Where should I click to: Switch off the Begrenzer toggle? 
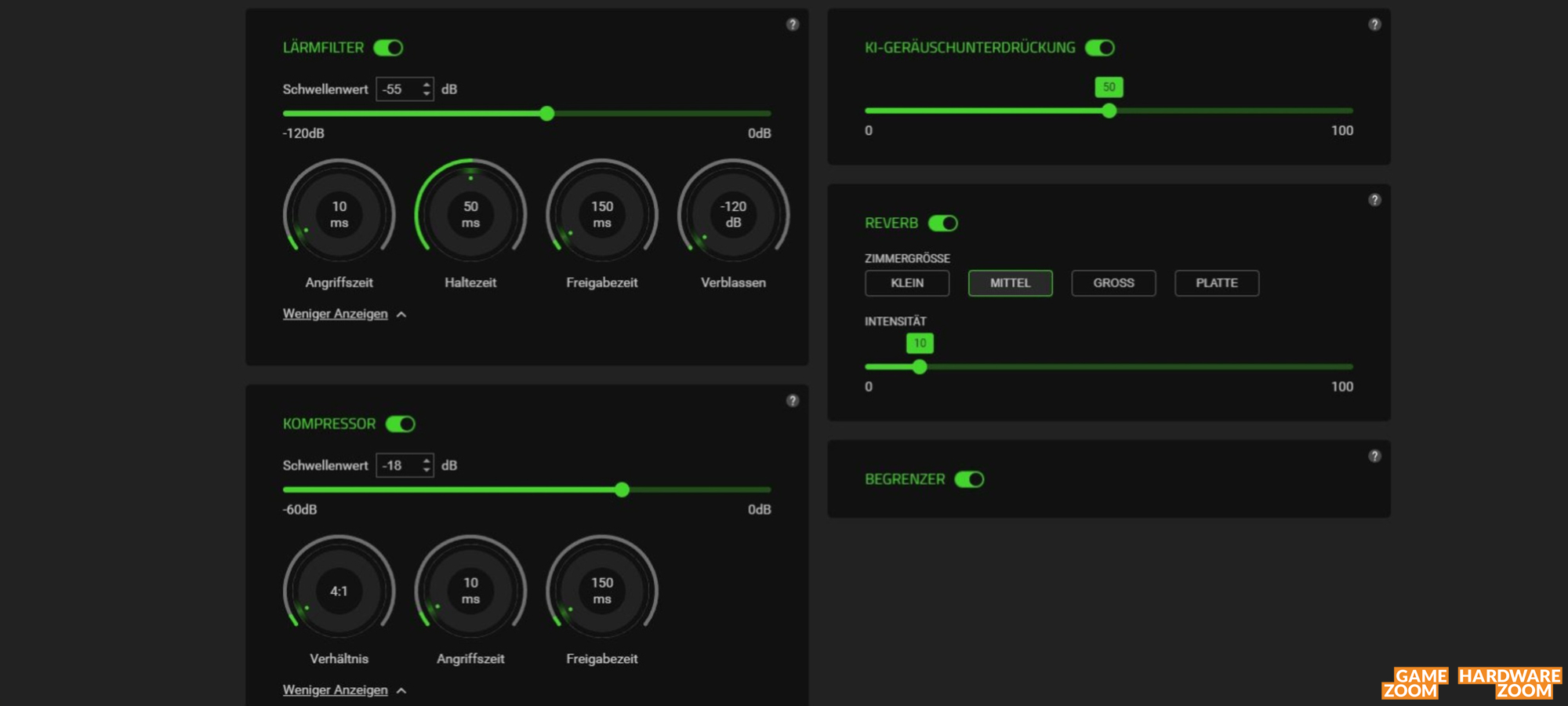(x=969, y=479)
